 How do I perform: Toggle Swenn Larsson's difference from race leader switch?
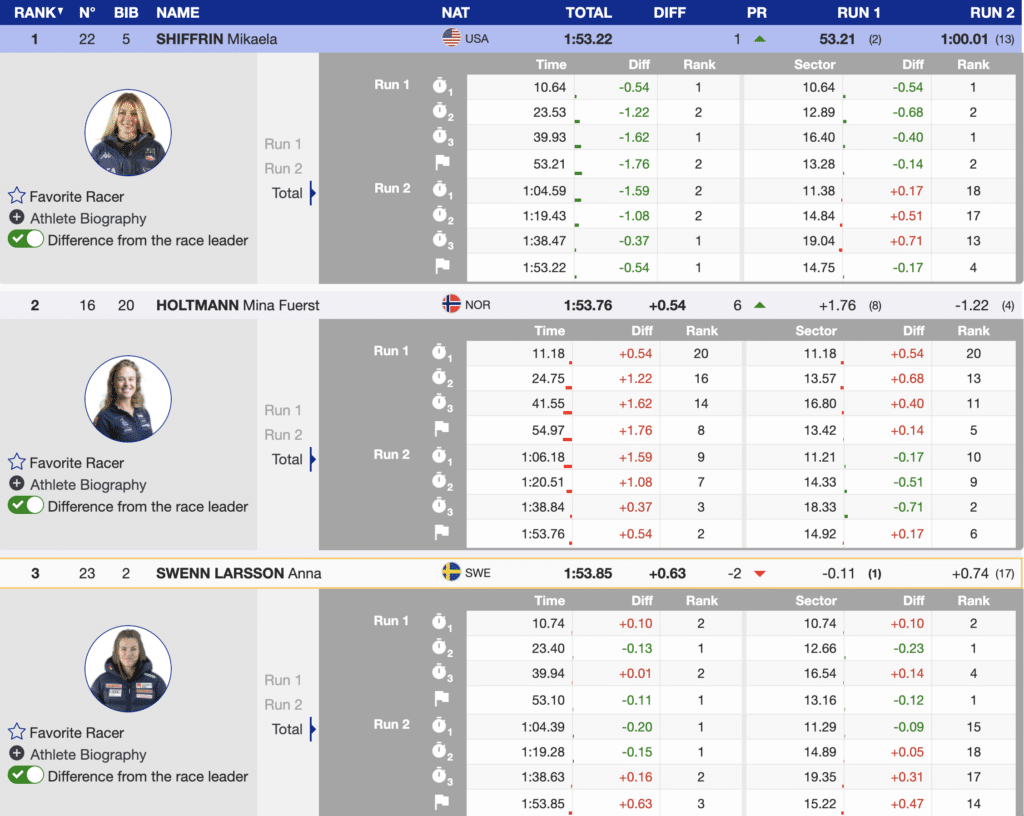[26, 775]
